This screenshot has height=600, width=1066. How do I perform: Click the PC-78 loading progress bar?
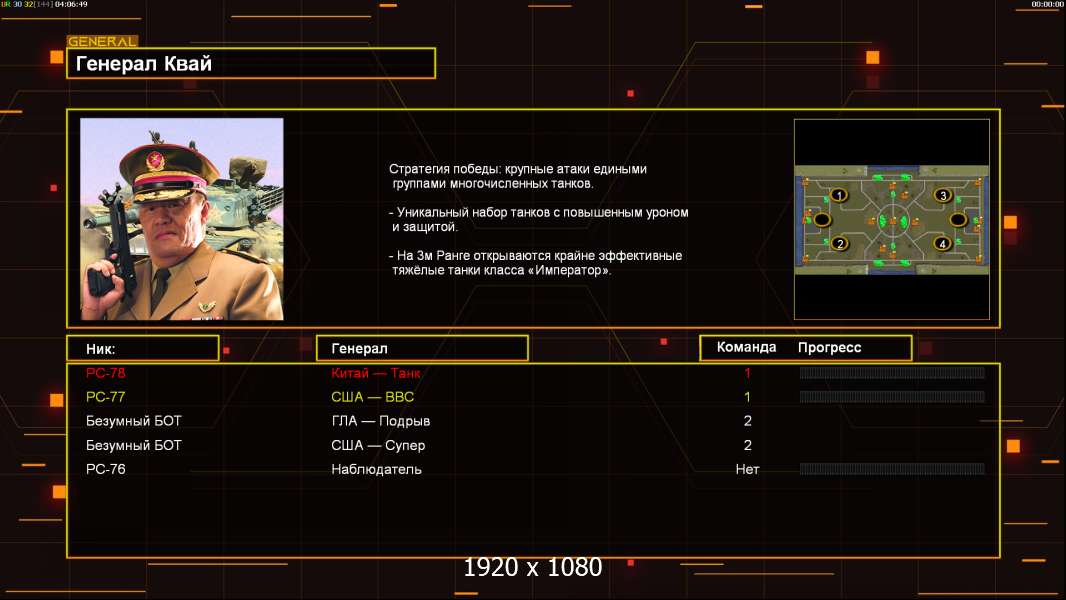click(892, 372)
